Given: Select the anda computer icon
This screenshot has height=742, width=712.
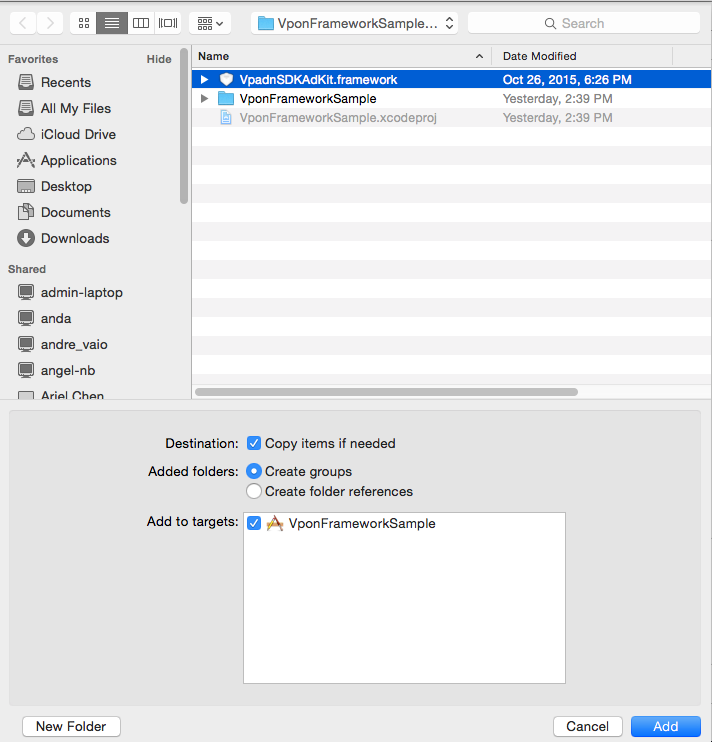Looking at the screenshot, I should click(26, 318).
